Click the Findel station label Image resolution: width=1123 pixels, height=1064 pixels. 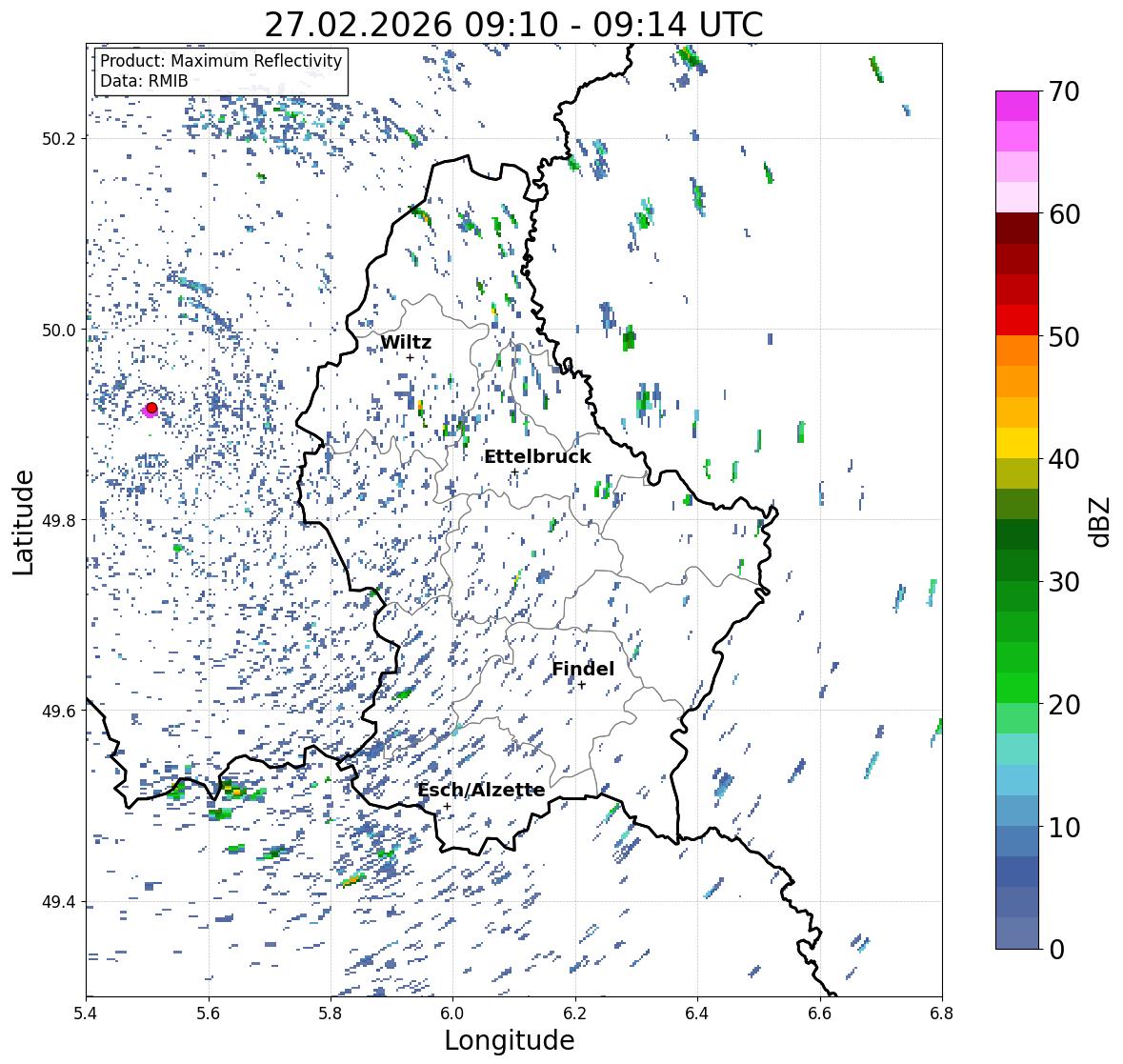583,669
